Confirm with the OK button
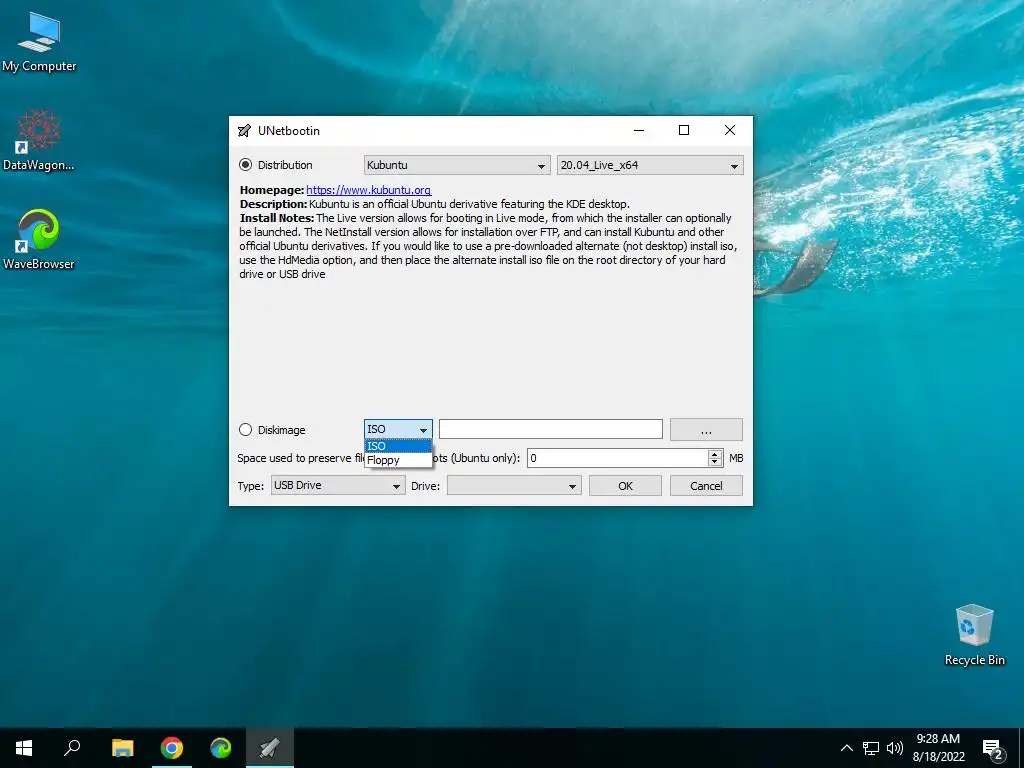Image resolution: width=1024 pixels, height=768 pixels. 625,486
